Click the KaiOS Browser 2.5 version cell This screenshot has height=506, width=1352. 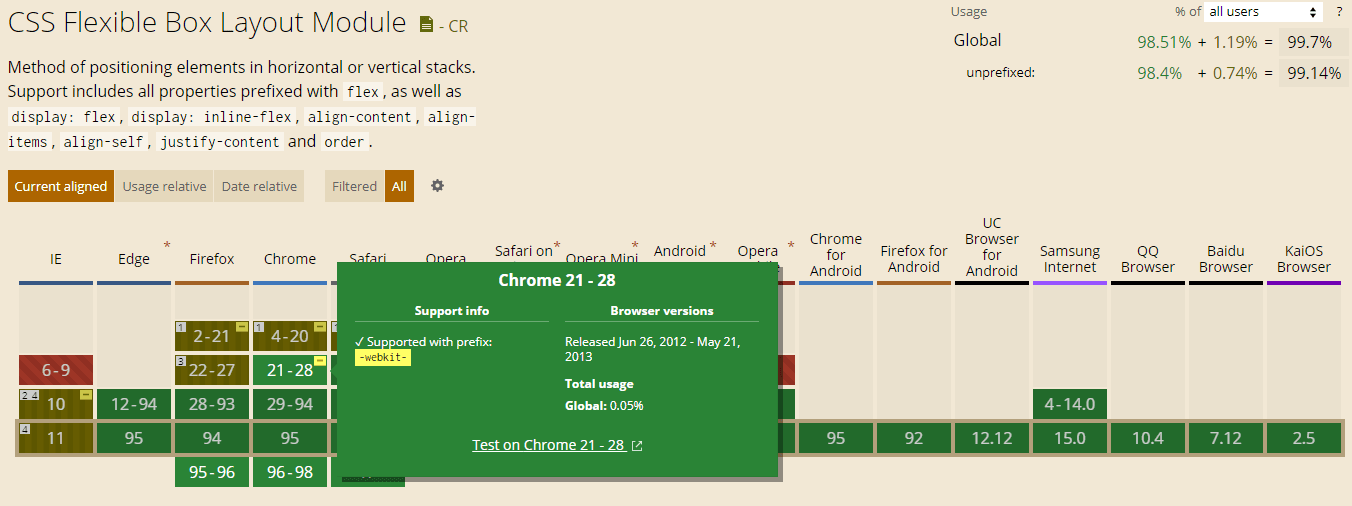1303,438
